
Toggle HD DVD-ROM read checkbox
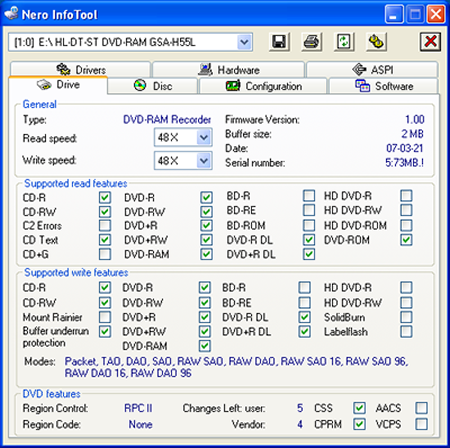[x=406, y=226]
